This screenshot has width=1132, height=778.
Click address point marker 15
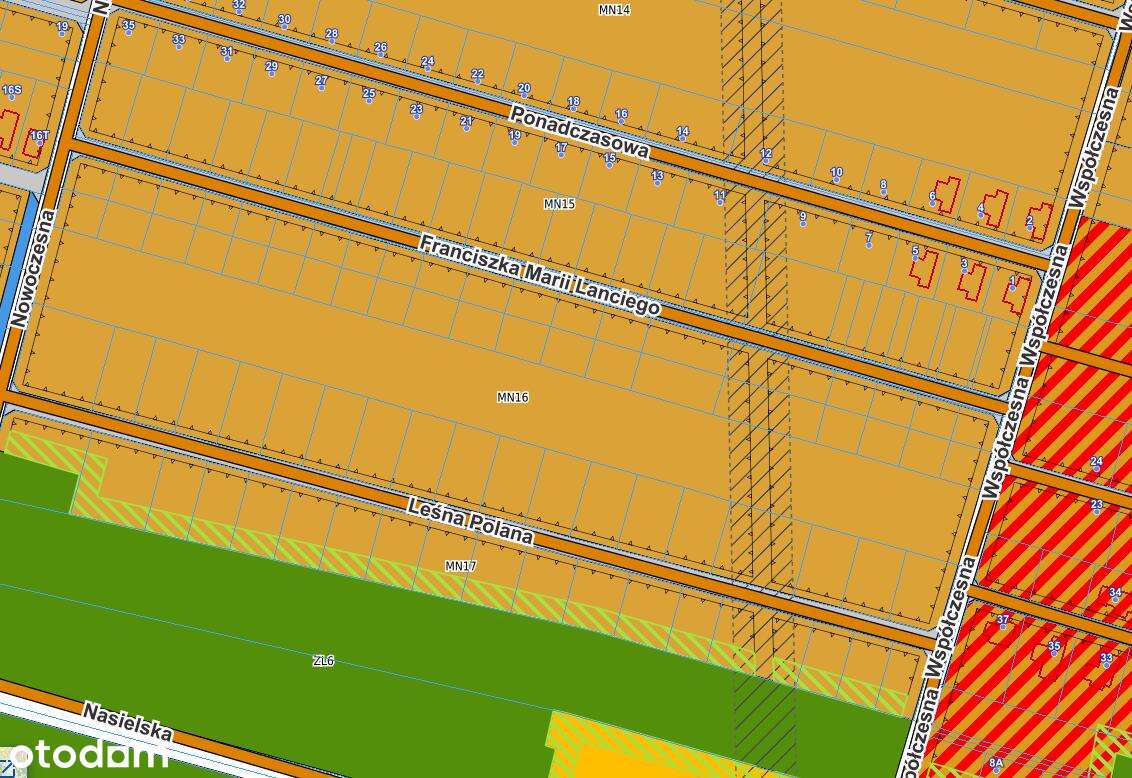tap(609, 159)
